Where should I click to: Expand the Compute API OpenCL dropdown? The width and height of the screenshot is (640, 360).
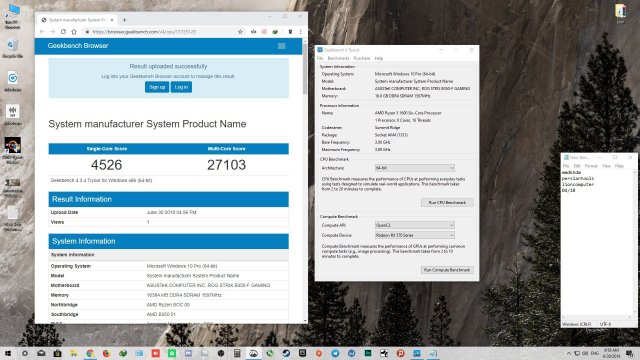coord(414,225)
